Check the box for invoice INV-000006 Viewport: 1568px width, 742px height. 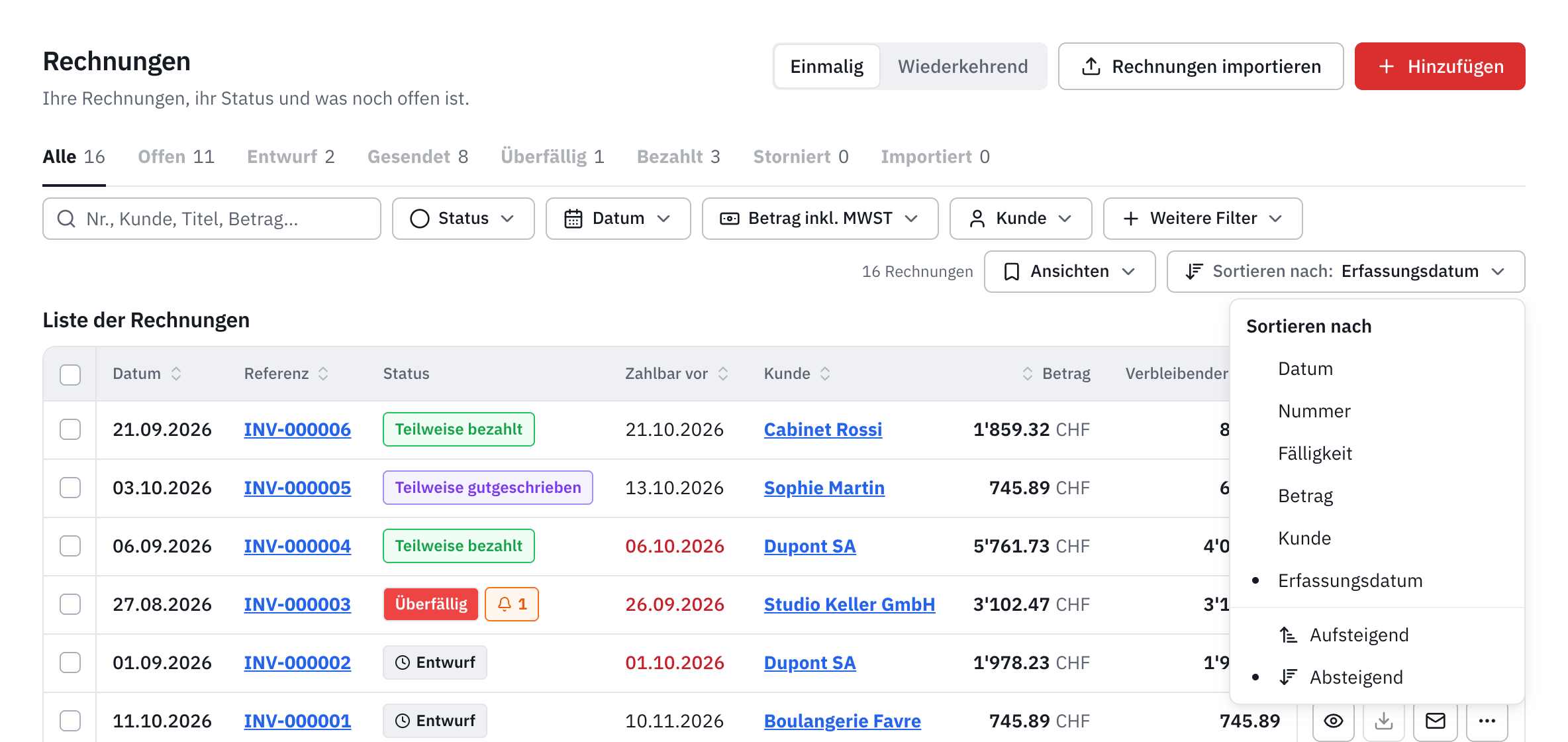(70, 429)
